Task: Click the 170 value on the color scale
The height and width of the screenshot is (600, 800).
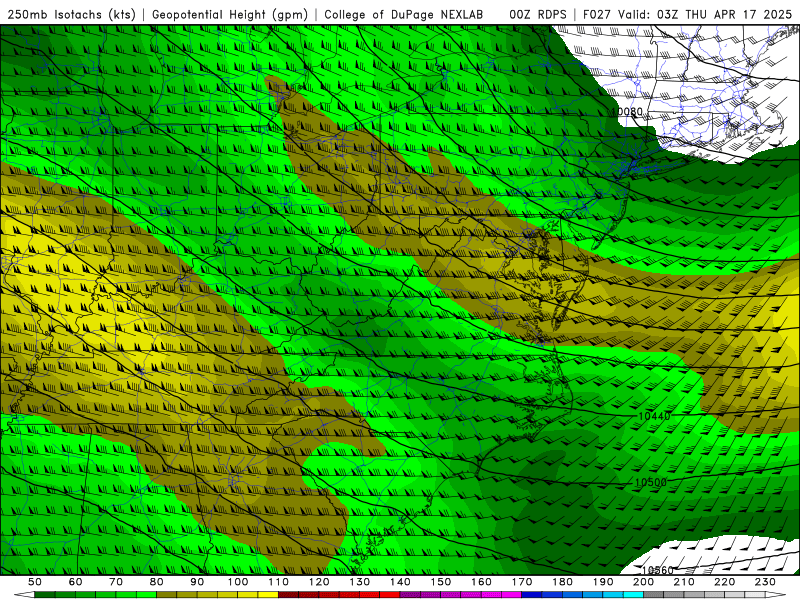Action: [x=522, y=582]
